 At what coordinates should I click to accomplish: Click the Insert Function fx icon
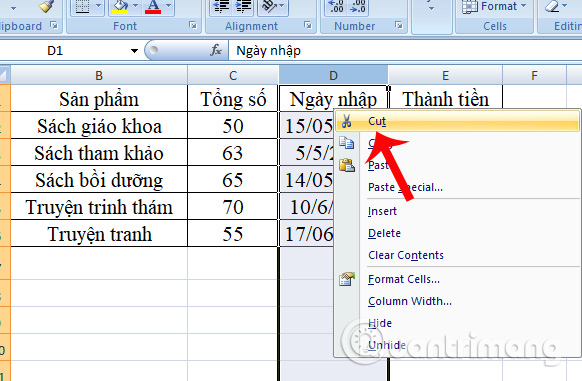click(216, 50)
